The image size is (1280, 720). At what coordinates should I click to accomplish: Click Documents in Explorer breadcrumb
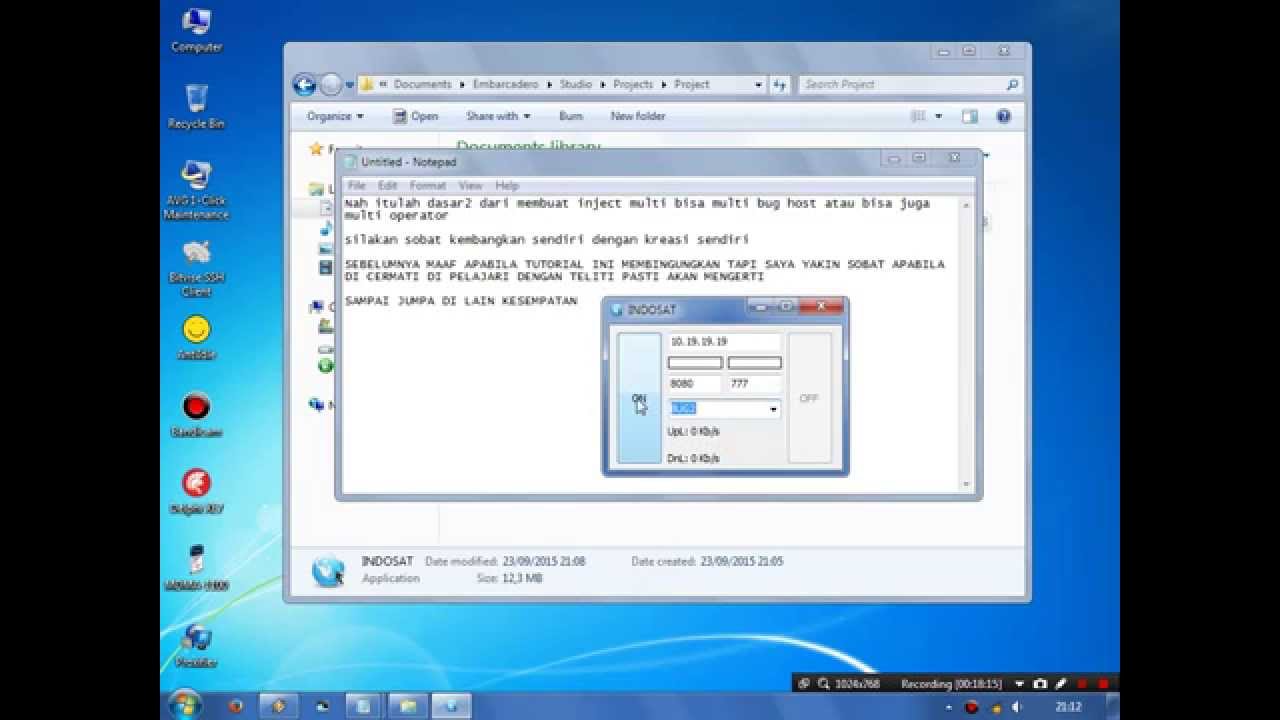pyautogui.click(x=423, y=85)
